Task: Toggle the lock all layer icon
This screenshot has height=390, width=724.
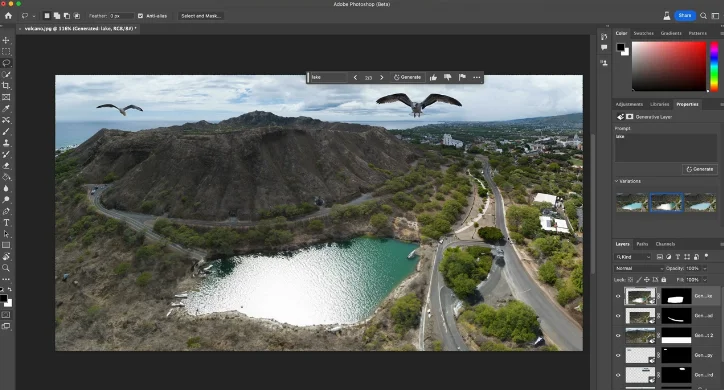Action: (x=664, y=280)
